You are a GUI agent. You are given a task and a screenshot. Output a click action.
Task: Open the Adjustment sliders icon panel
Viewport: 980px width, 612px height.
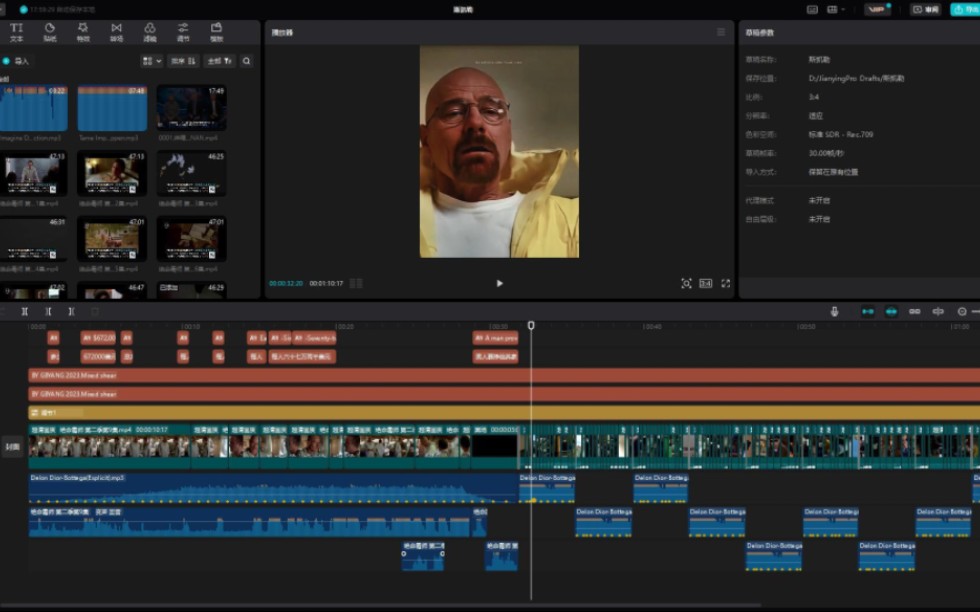[183, 32]
